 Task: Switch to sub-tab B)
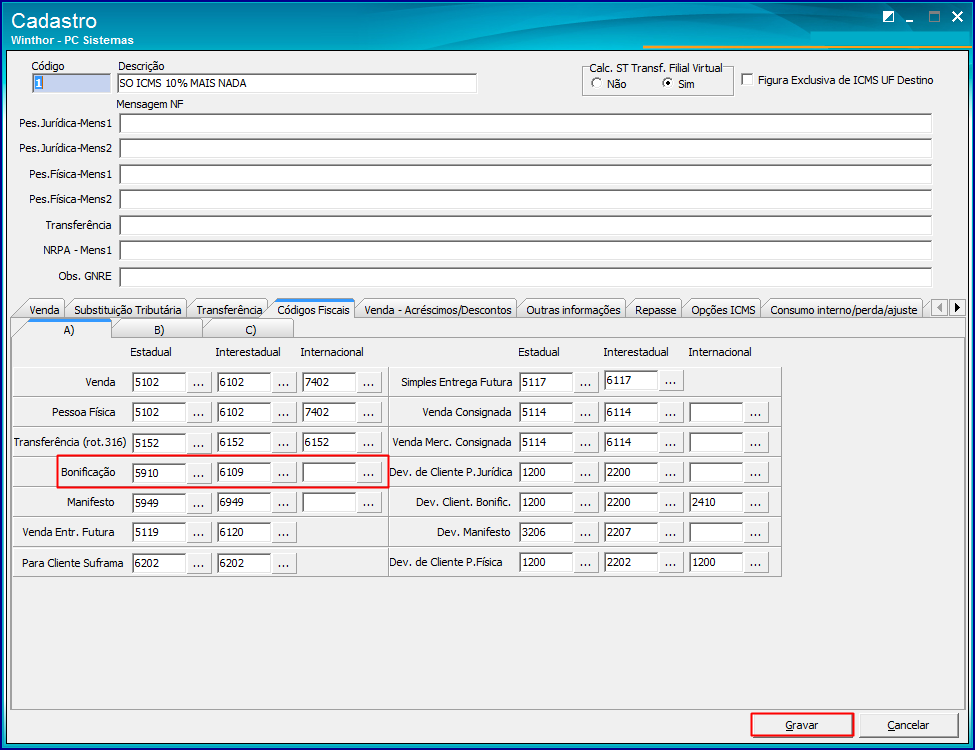[x=159, y=330]
